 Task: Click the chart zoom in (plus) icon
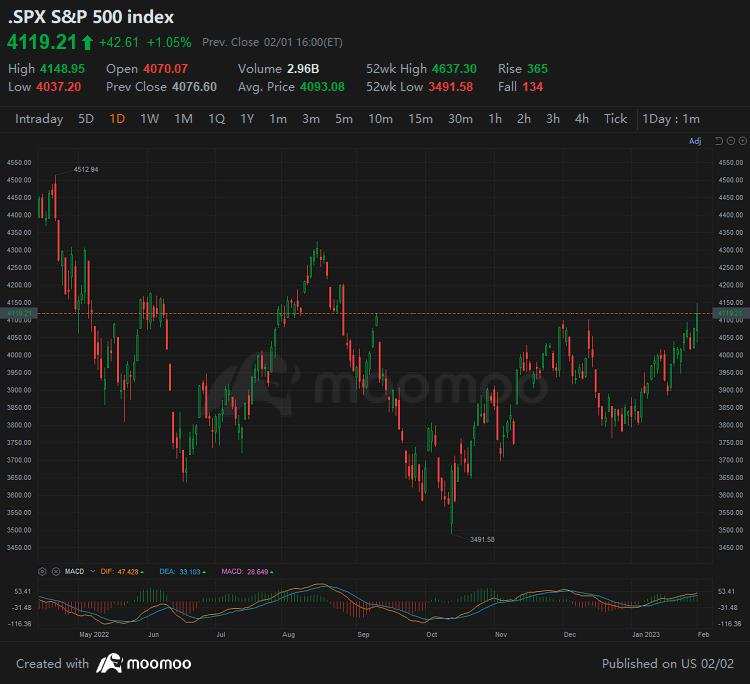pos(742,141)
